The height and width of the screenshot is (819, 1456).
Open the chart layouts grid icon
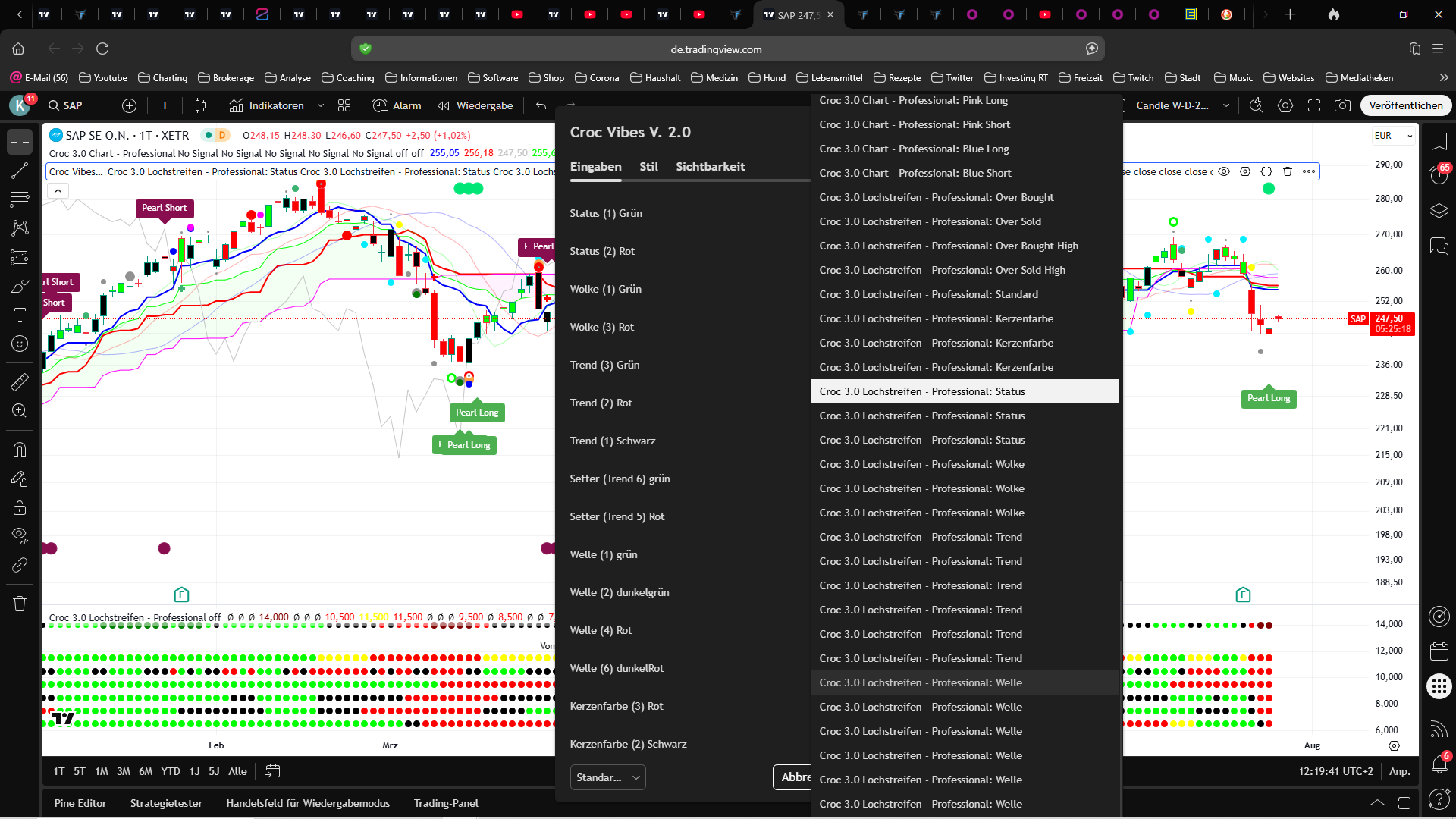[344, 105]
